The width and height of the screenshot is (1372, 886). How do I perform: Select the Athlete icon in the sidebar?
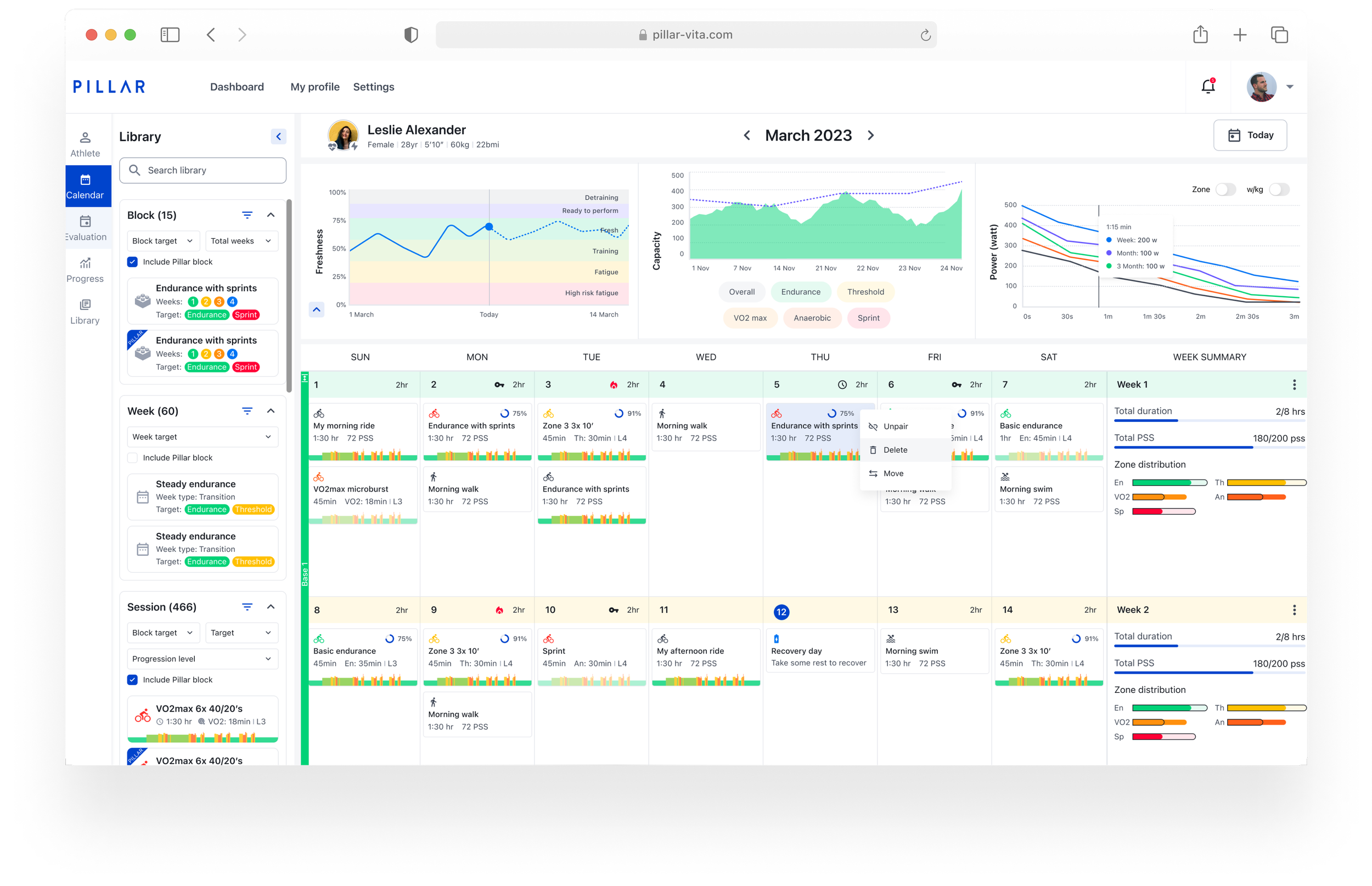pos(85,143)
